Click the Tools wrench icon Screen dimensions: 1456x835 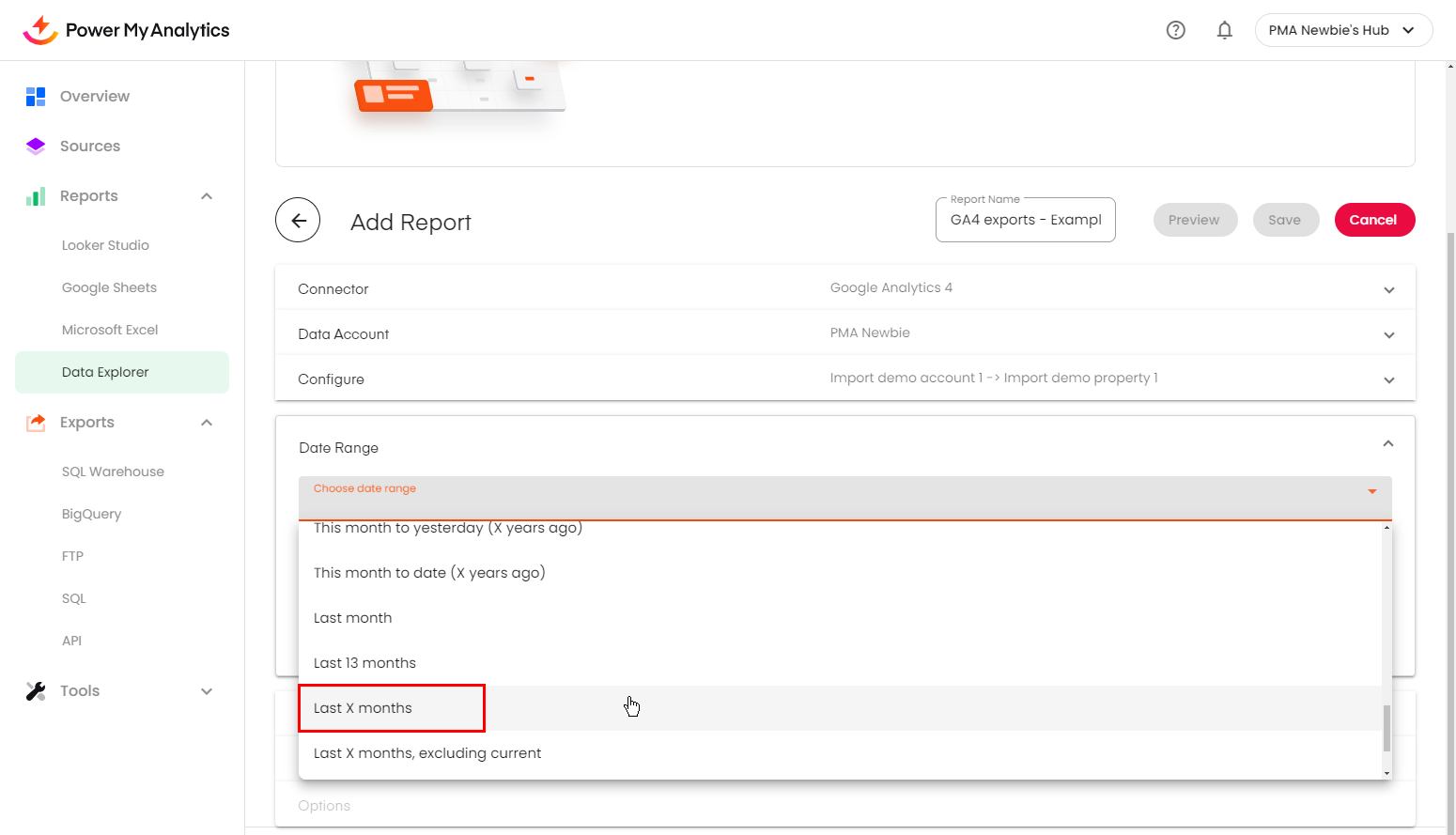point(36,691)
